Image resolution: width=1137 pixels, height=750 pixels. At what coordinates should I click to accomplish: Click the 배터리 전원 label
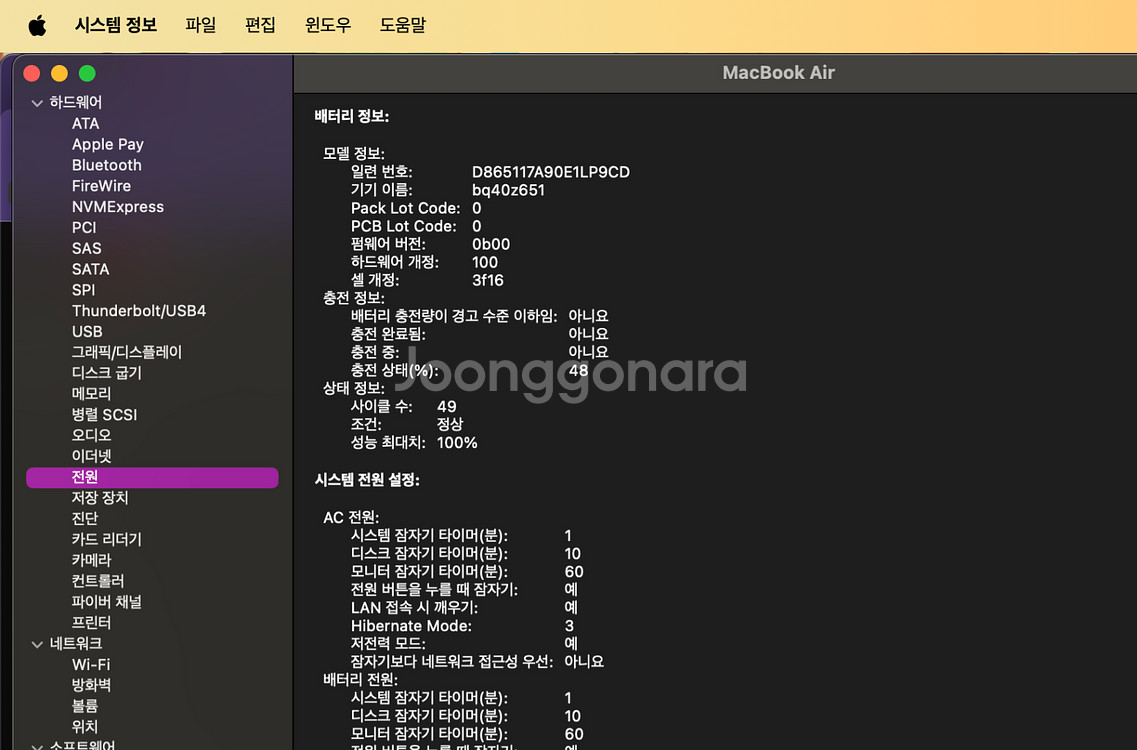click(360, 680)
